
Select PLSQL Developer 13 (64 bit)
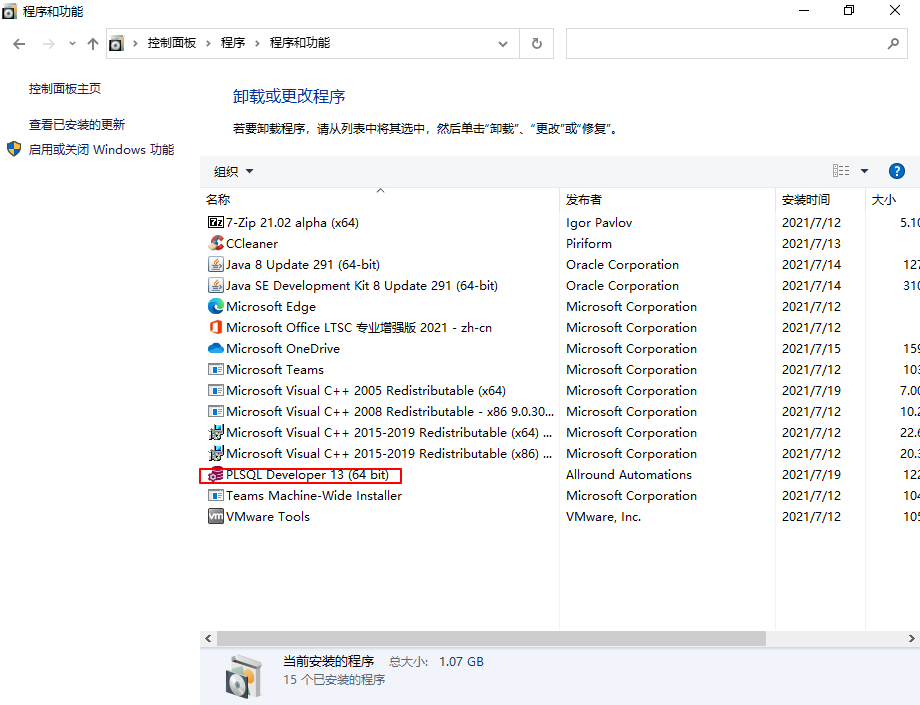[x=307, y=474]
